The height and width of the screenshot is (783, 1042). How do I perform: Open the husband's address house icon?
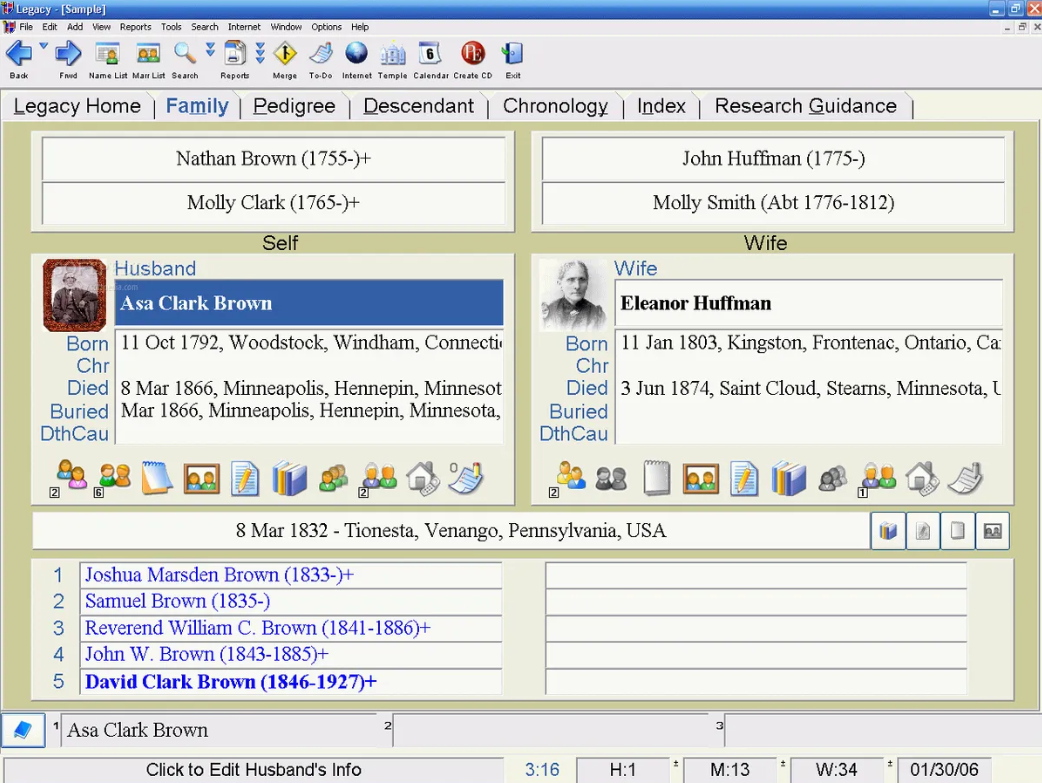[x=423, y=477]
